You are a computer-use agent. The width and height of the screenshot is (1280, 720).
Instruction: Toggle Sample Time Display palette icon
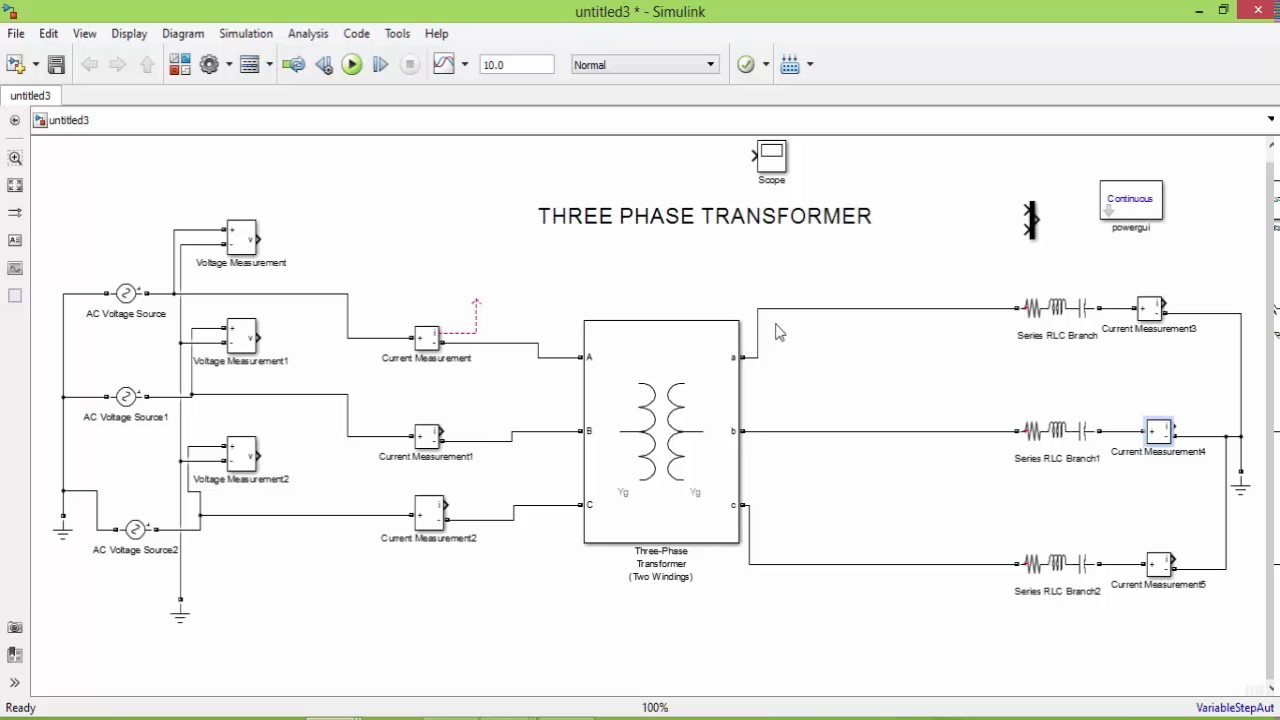coord(15,213)
